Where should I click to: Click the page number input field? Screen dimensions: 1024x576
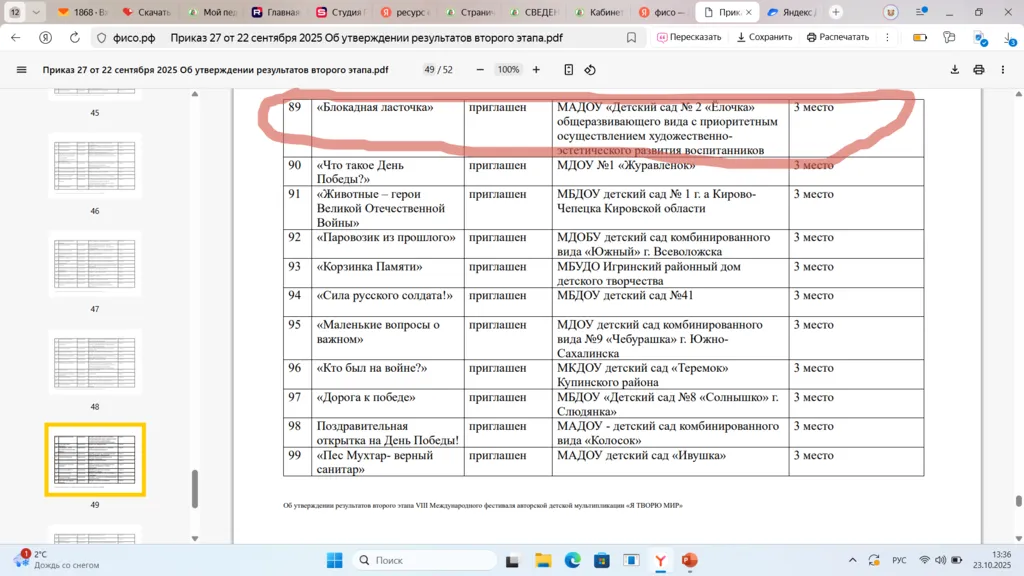[x=431, y=70]
